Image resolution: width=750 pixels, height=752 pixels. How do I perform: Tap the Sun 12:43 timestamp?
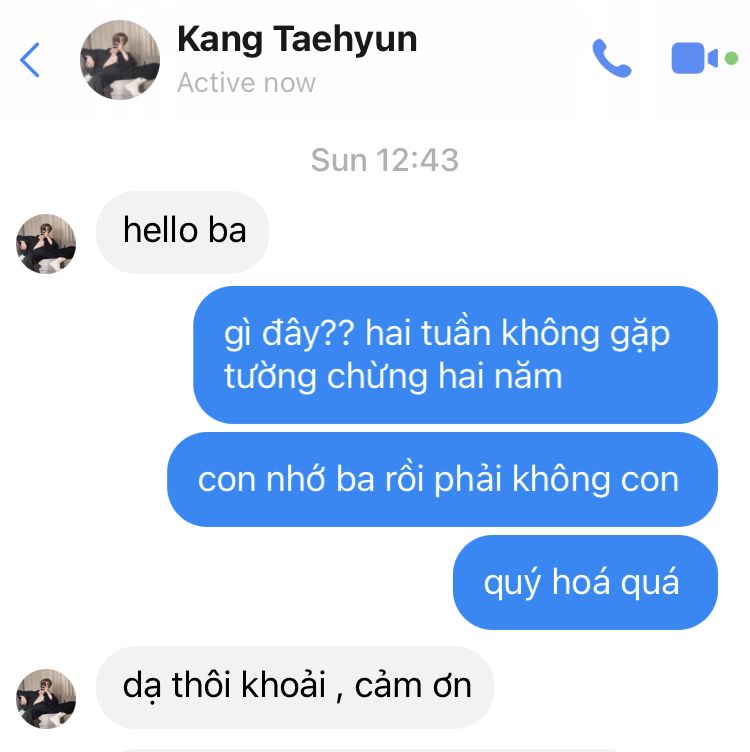[385, 160]
